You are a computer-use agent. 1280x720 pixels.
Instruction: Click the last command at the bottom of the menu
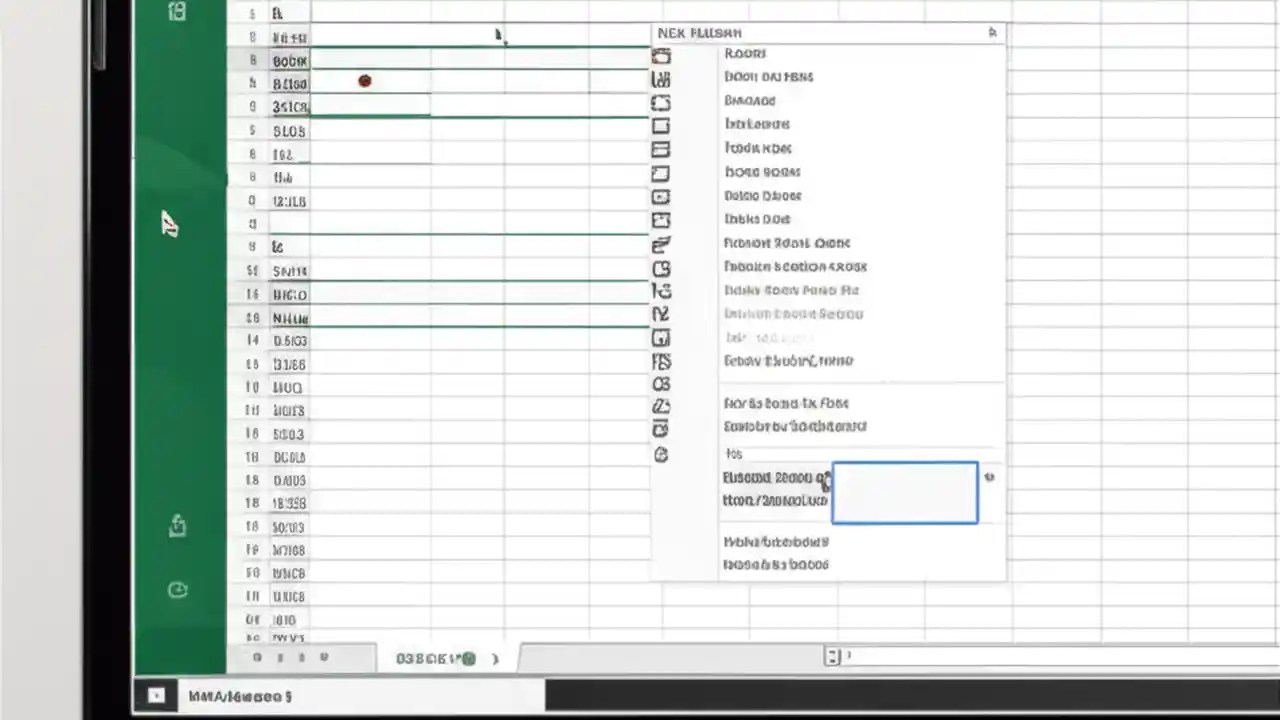pyautogui.click(x=775, y=564)
